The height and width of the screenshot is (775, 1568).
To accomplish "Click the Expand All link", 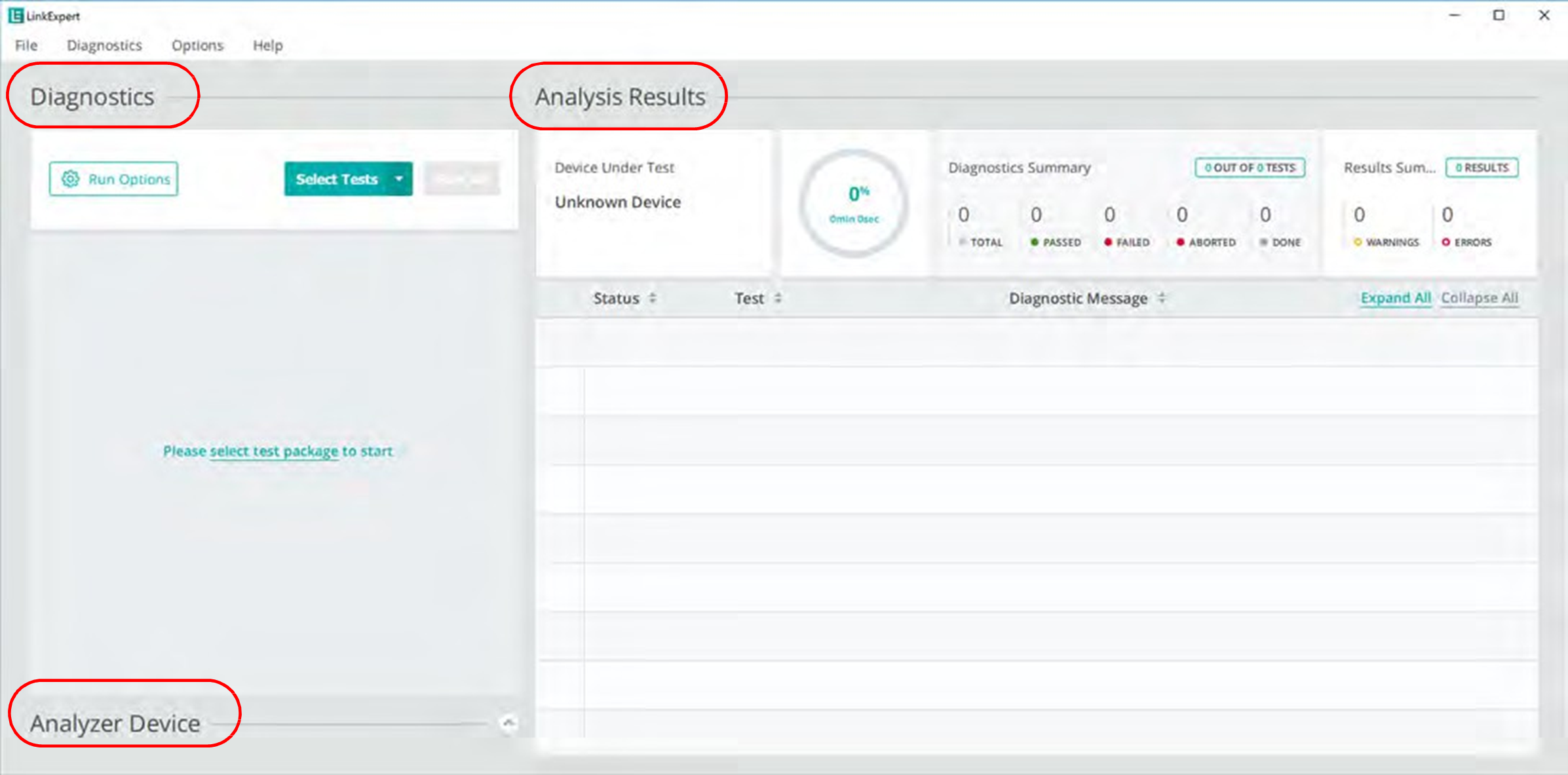I will click(x=1396, y=298).
